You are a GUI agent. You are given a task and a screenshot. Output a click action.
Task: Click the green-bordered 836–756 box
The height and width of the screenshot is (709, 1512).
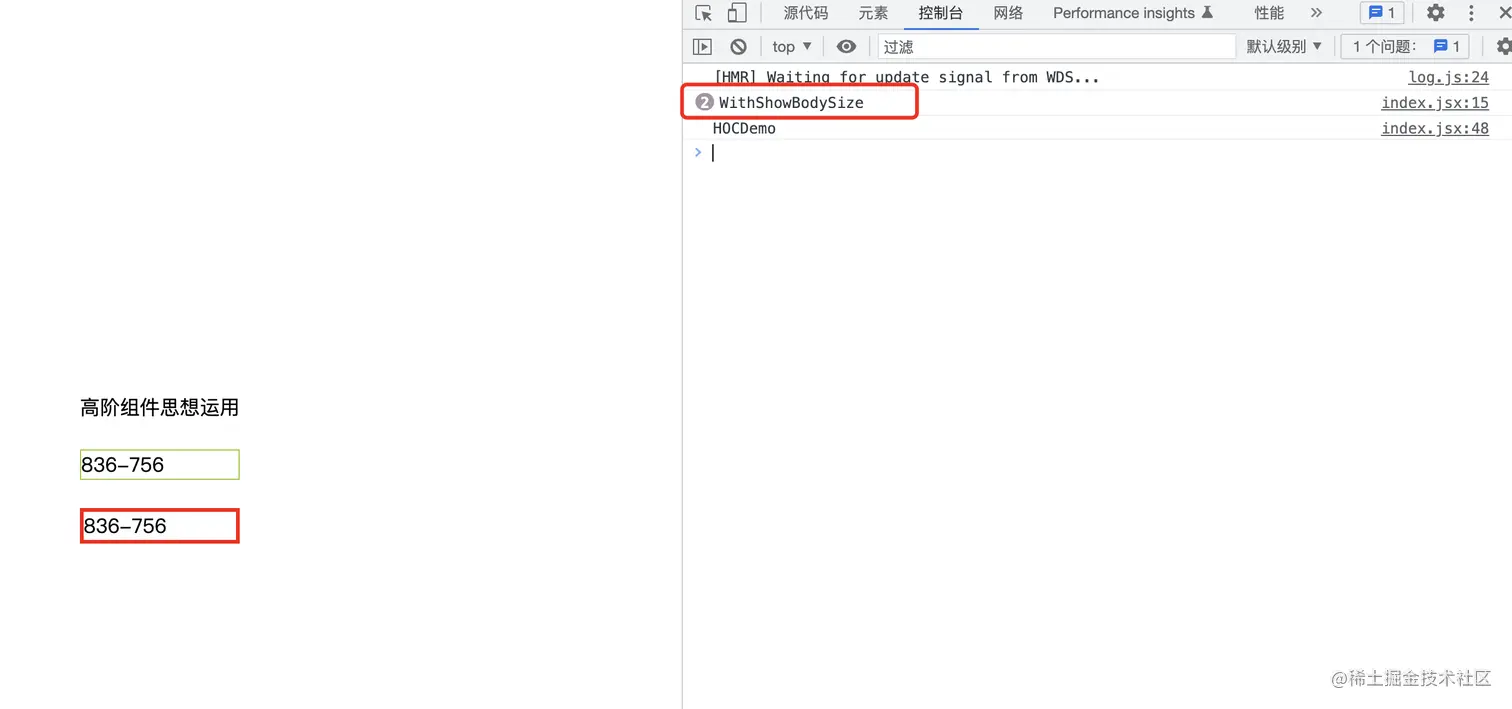point(160,465)
